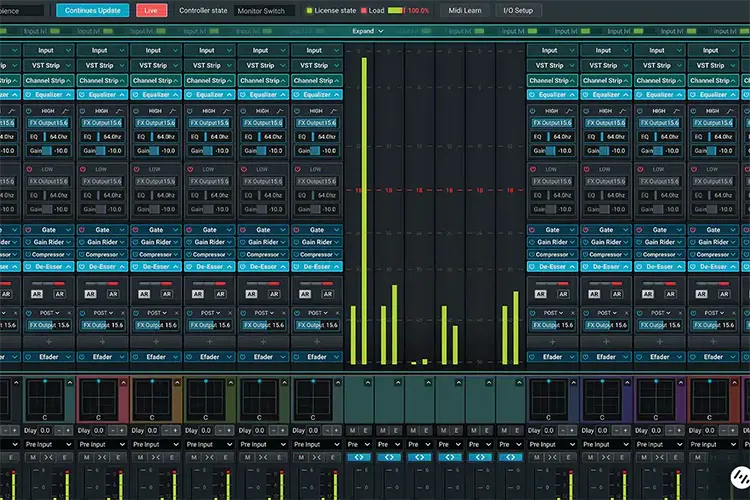
Task: Click the Continues Update button
Action: [x=92, y=10]
